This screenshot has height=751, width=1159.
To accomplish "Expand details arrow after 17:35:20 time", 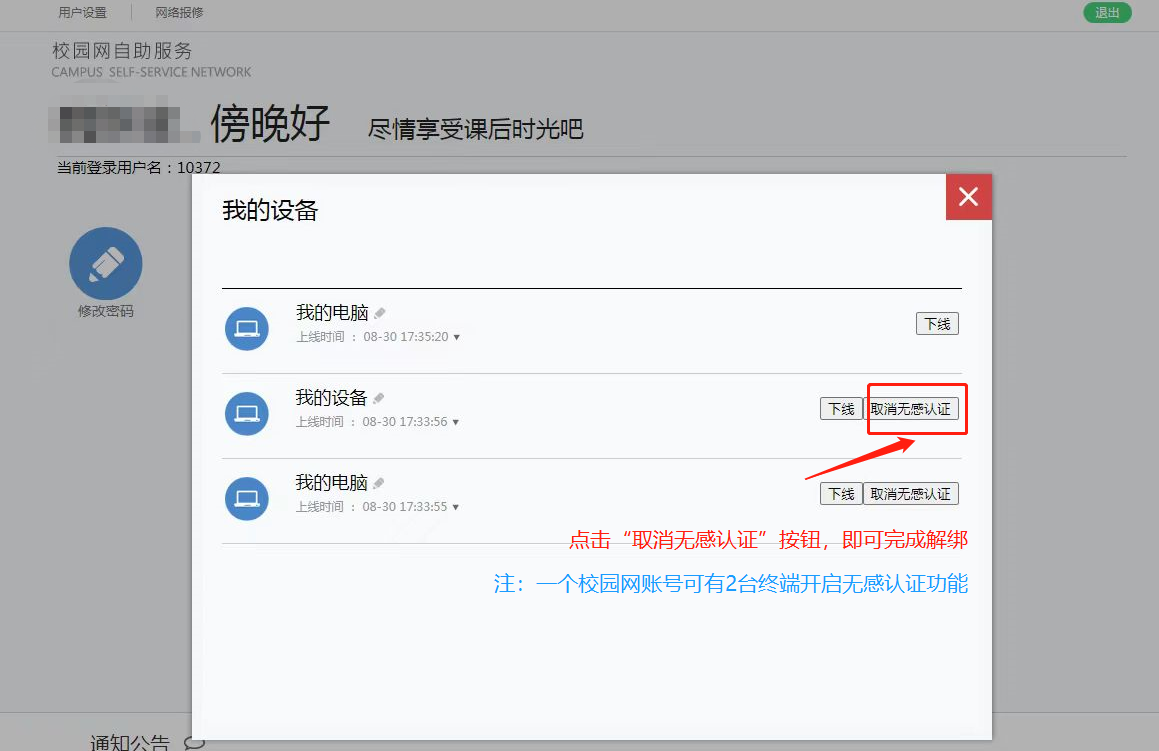I will (457, 338).
